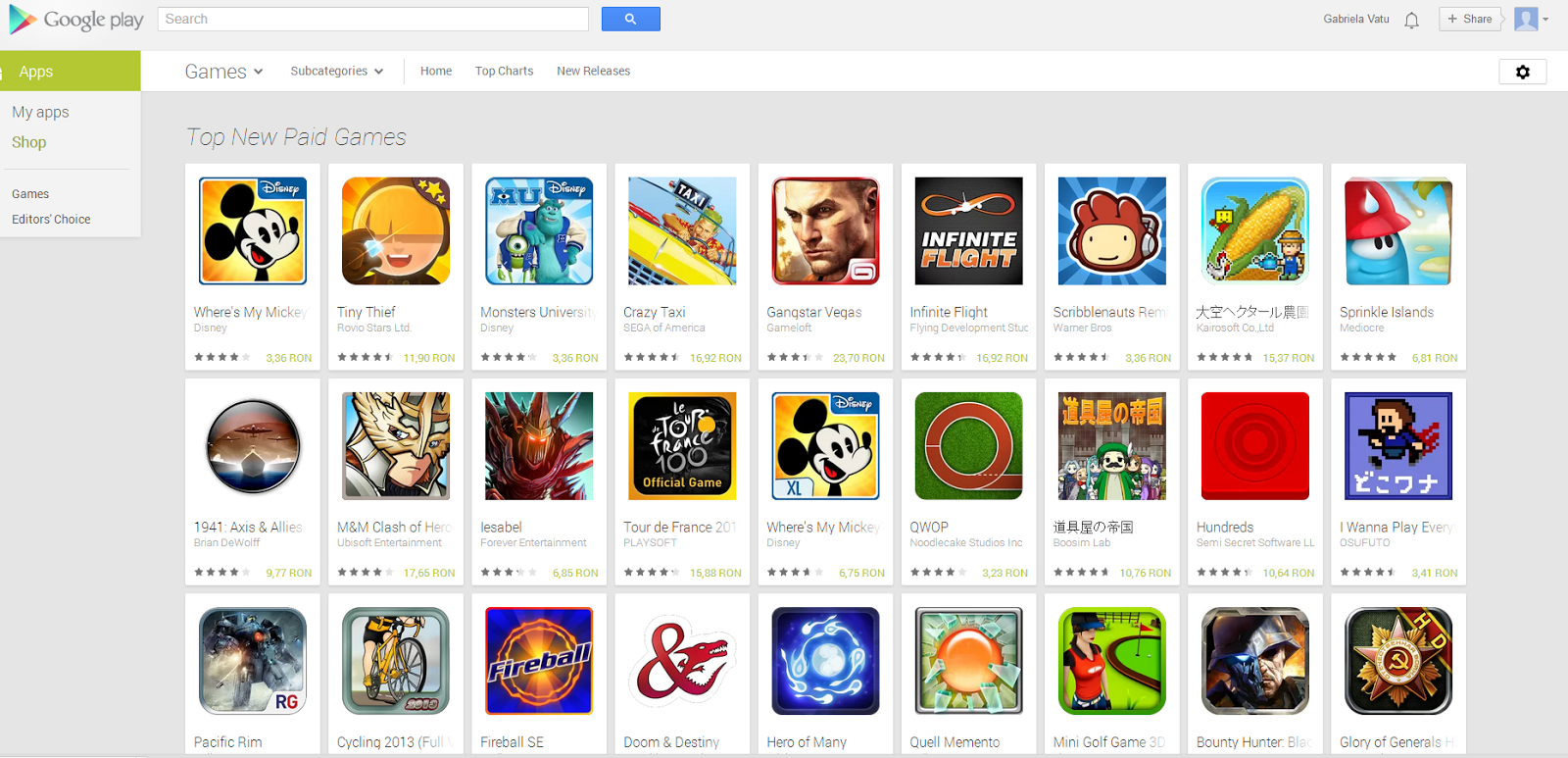The width and height of the screenshot is (1568, 758).
Task: Click the Share button
Action: tap(1470, 19)
